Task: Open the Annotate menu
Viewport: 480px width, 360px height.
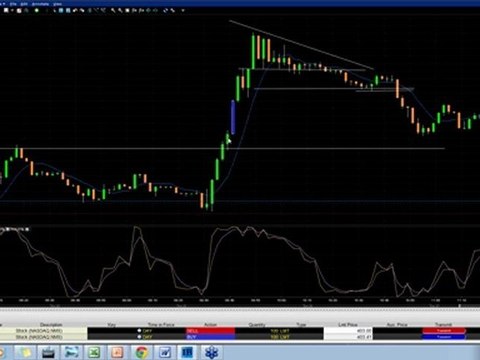Action: [40, 4]
